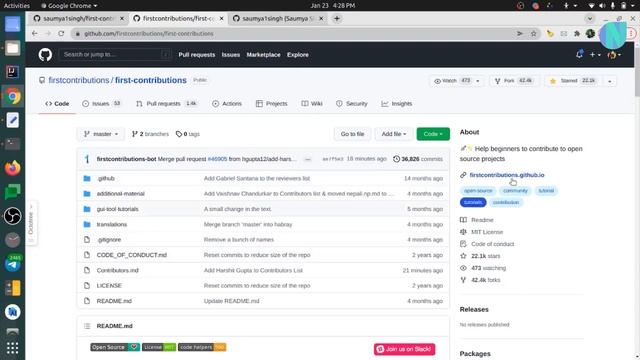View the 0 tags link
The height and width of the screenshot is (360, 640).
point(188,134)
